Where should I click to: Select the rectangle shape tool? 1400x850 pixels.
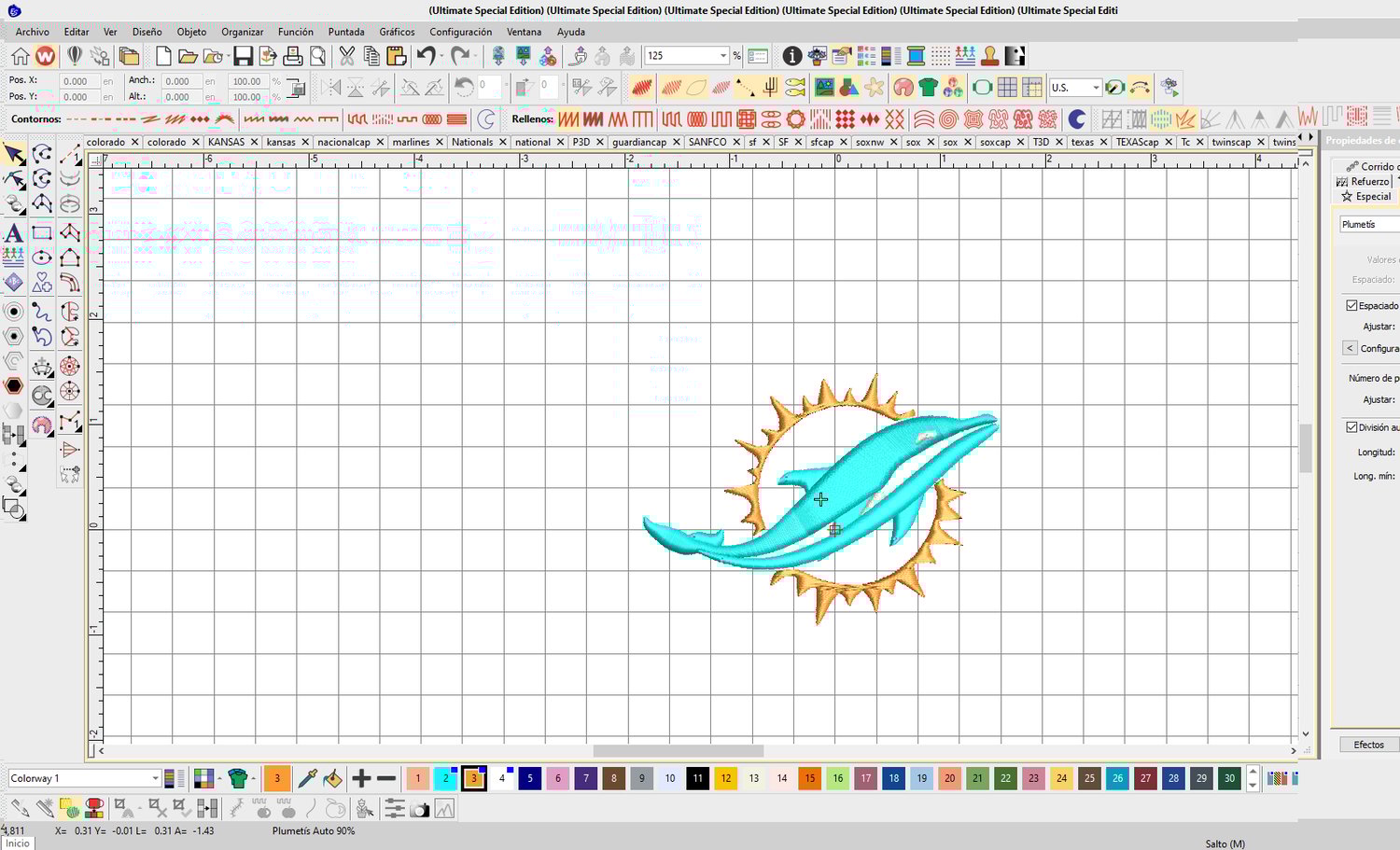click(x=42, y=232)
